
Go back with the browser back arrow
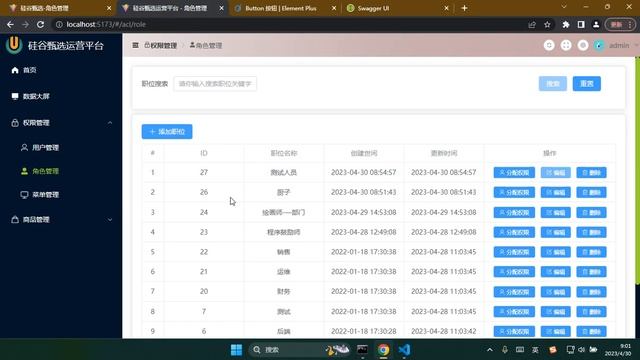point(10,24)
